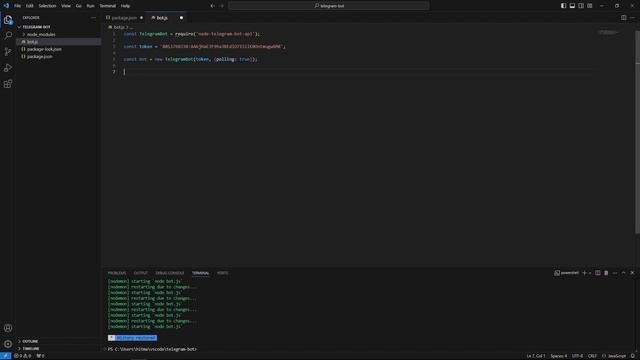640x360 pixels.
Task: Click the VS Code logo icon
Action: tap(6, 6)
